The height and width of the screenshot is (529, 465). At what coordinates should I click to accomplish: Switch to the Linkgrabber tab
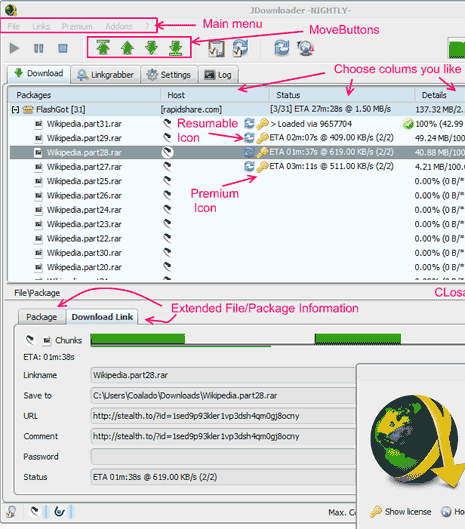click(106, 75)
